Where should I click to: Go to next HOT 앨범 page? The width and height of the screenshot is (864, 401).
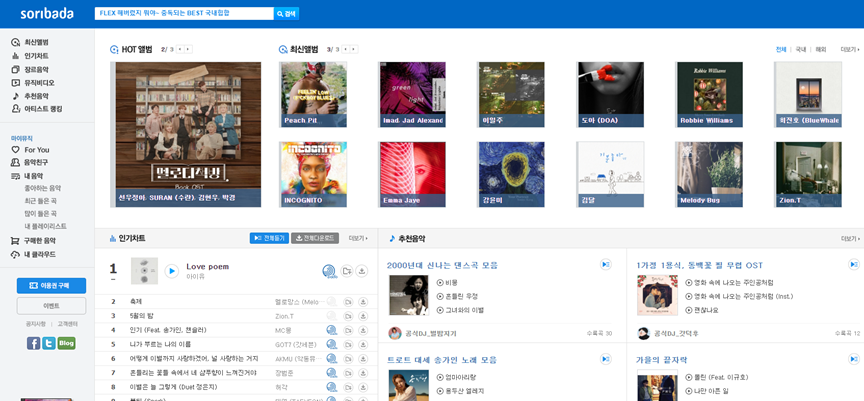pyautogui.click(x=188, y=50)
